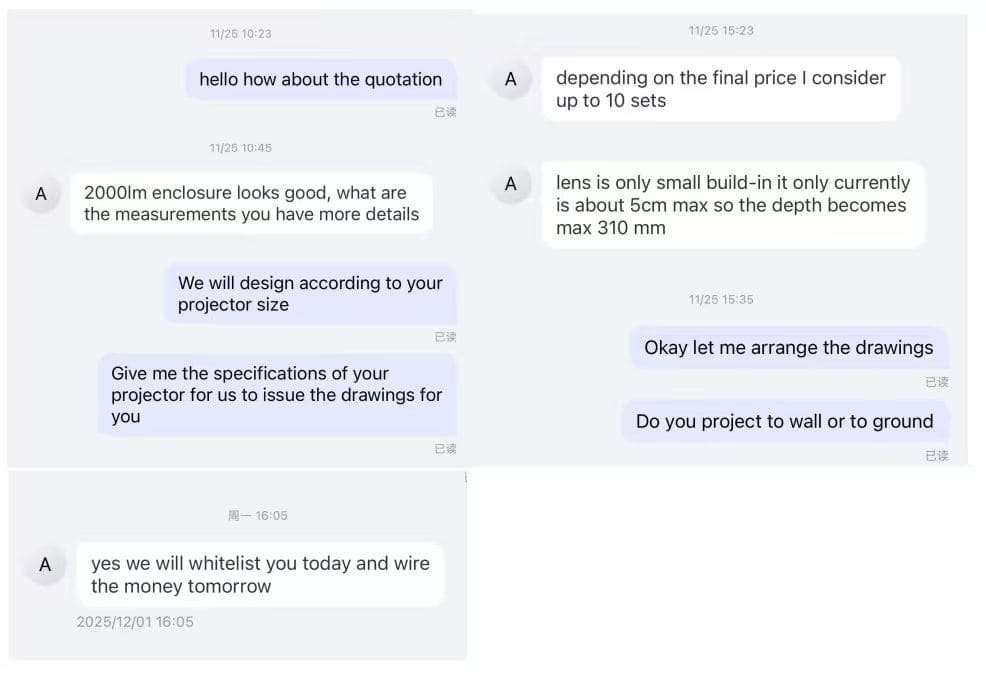Select the 2025/12/01 16:05 date label

(135, 622)
